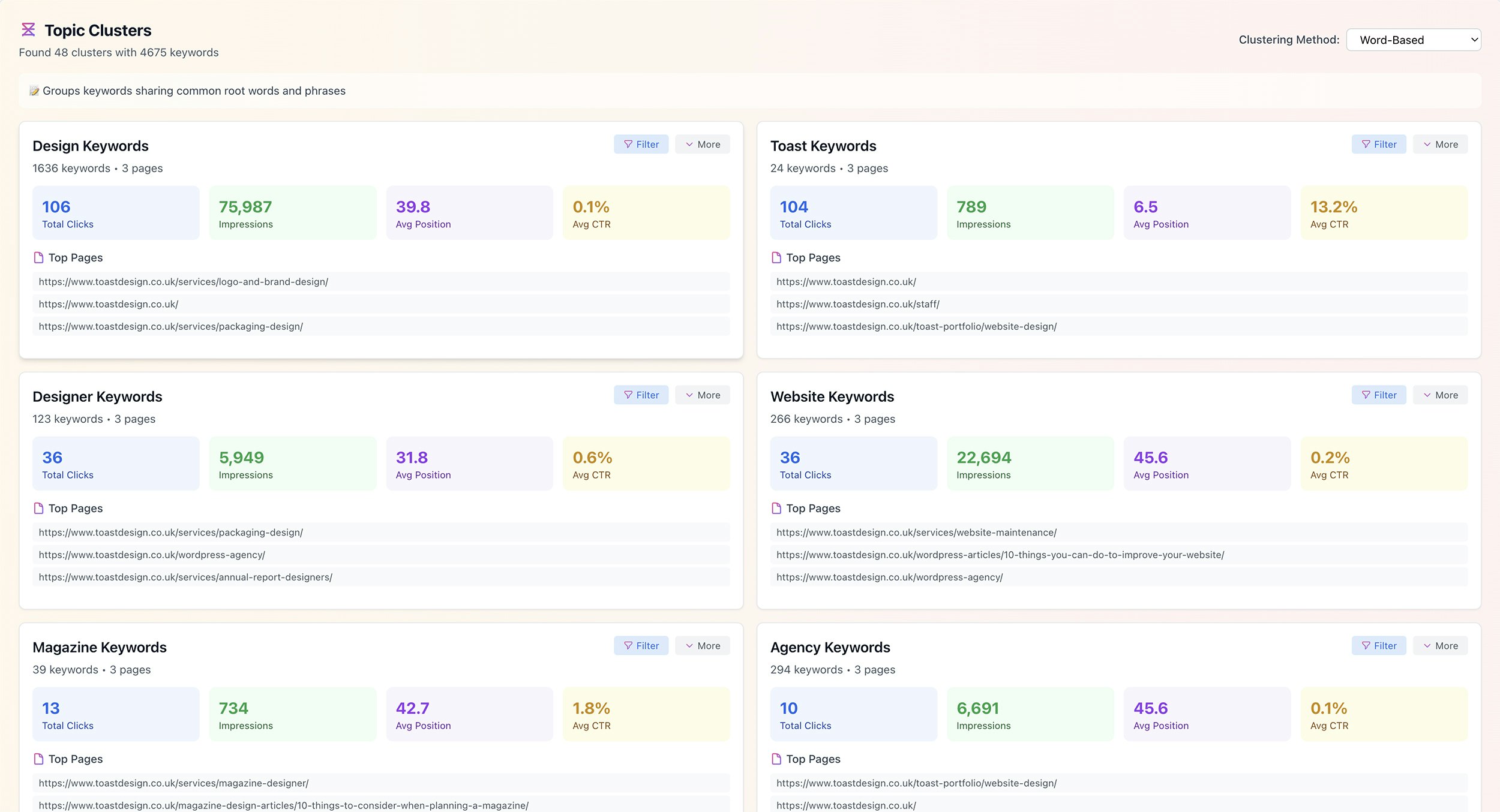Click the Top Pages document icon under Design Keywords
The width and height of the screenshot is (1500, 812).
[x=38, y=257]
